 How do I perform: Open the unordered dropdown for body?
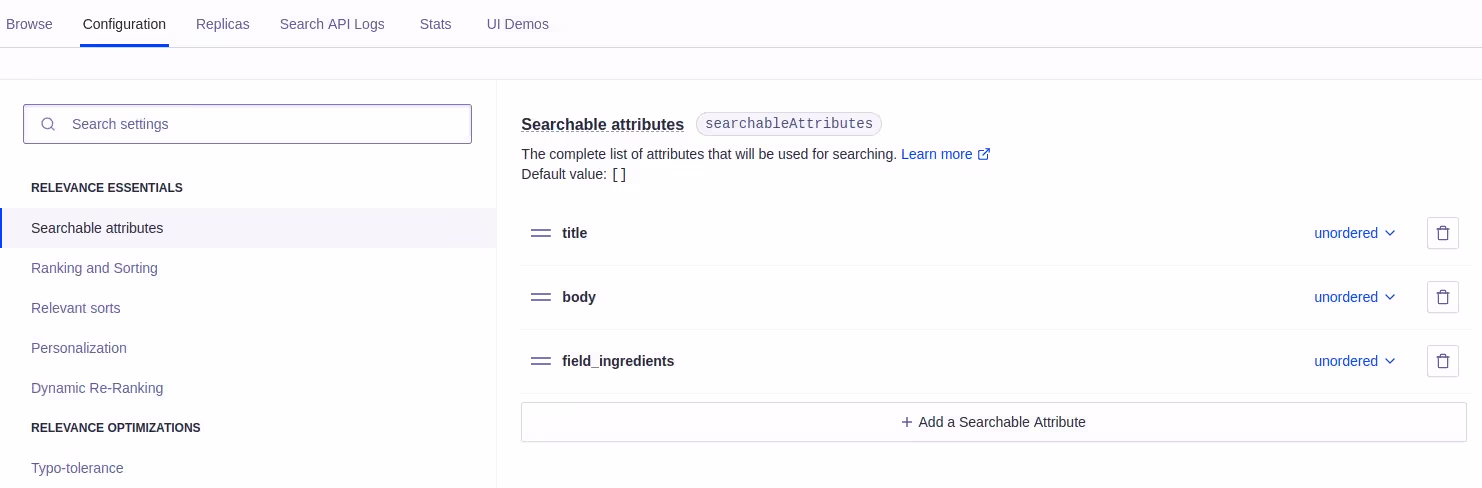(1354, 297)
